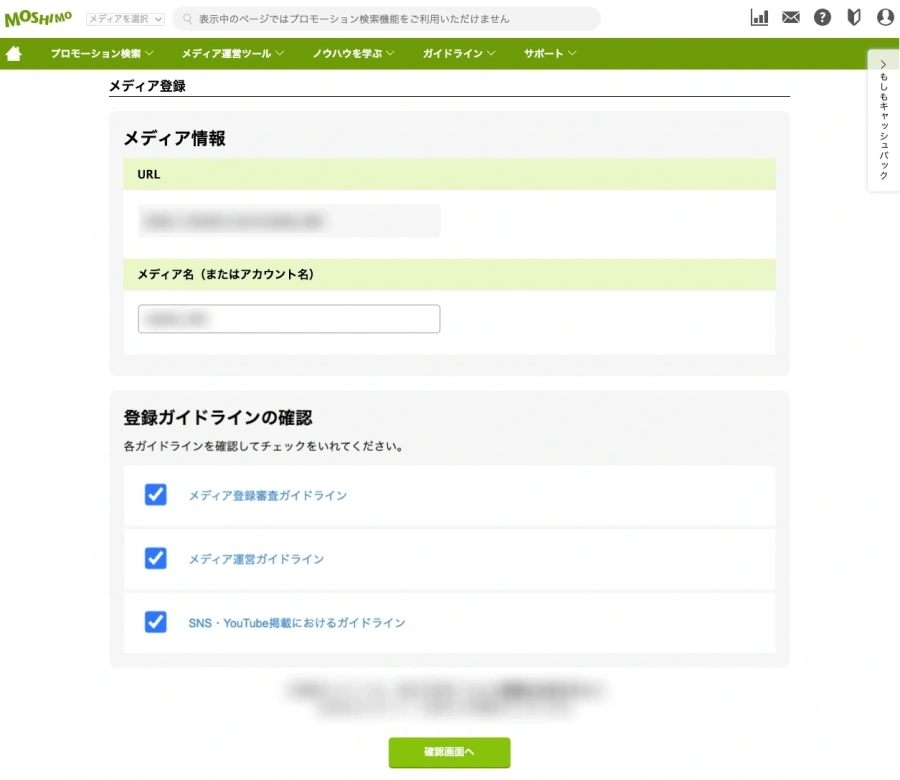
Task: Uncheck SNS・YouTube掲載 guideline checkbox
Action: [x=156, y=622]
